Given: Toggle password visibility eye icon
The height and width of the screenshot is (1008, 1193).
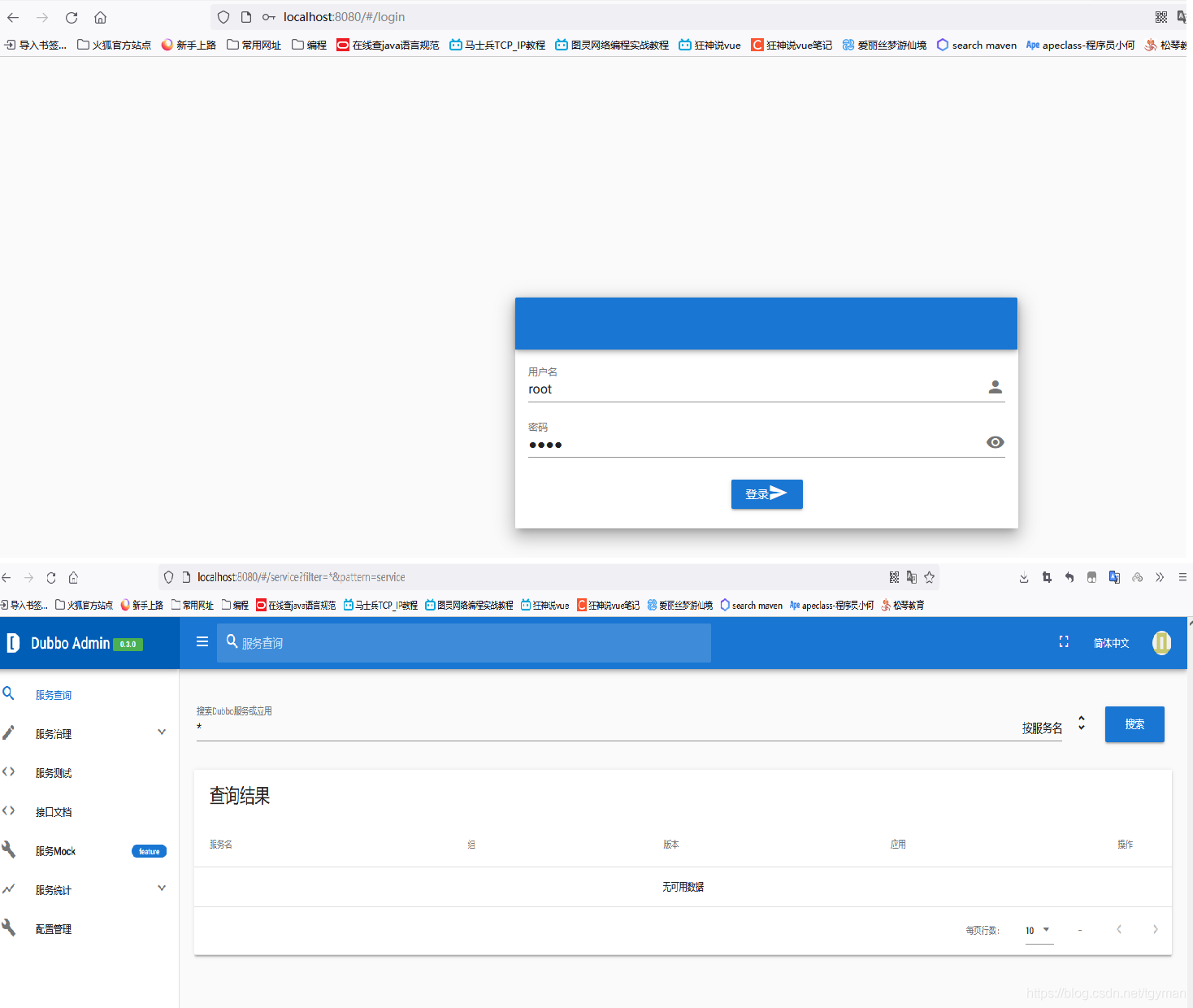Looking at the screenshot, I should (995, 442).
